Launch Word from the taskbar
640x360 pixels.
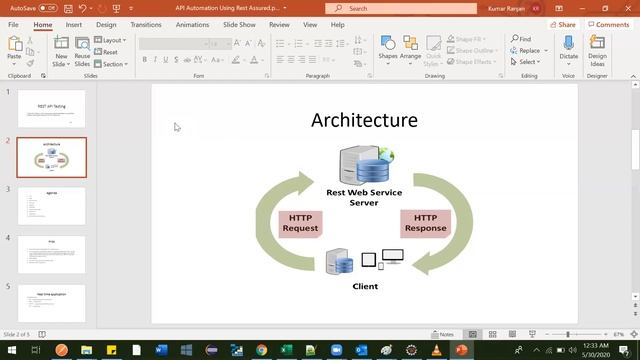161,350
